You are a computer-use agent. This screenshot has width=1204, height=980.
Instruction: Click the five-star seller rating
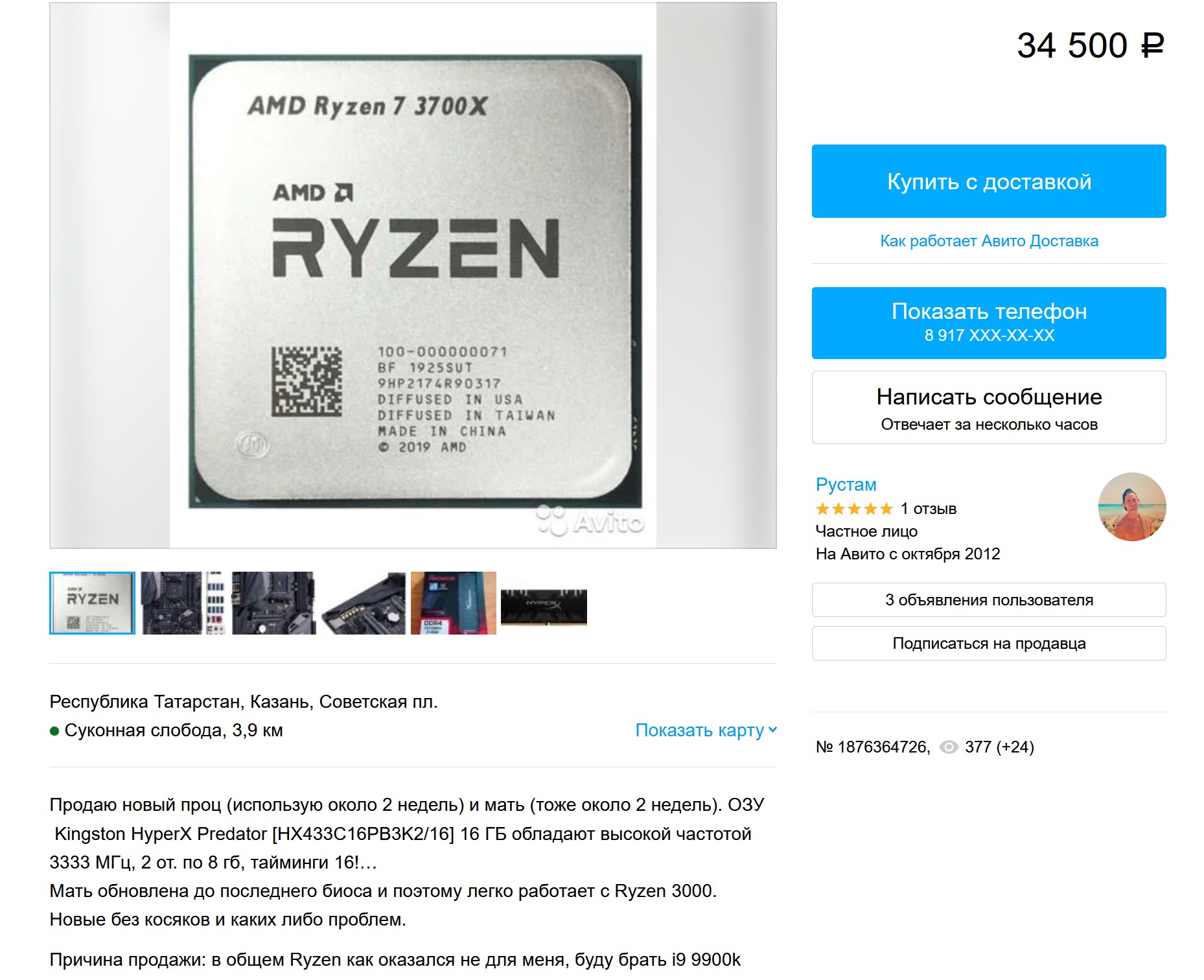pos(854,509)
